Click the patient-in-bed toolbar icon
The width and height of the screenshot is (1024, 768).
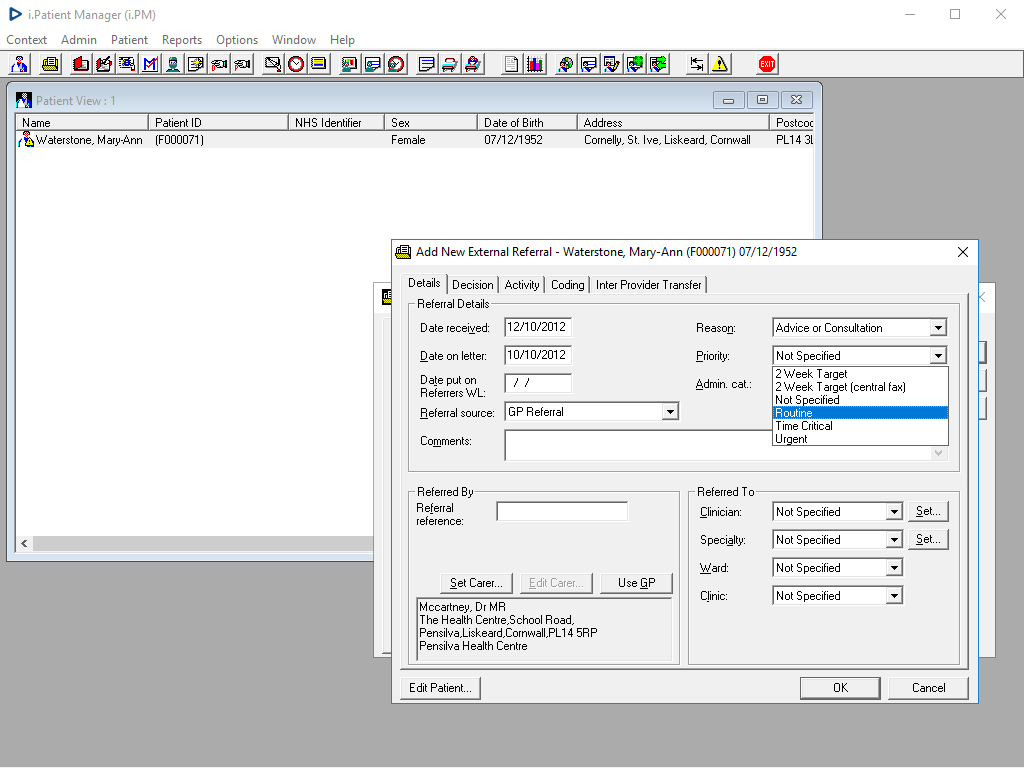473,64
